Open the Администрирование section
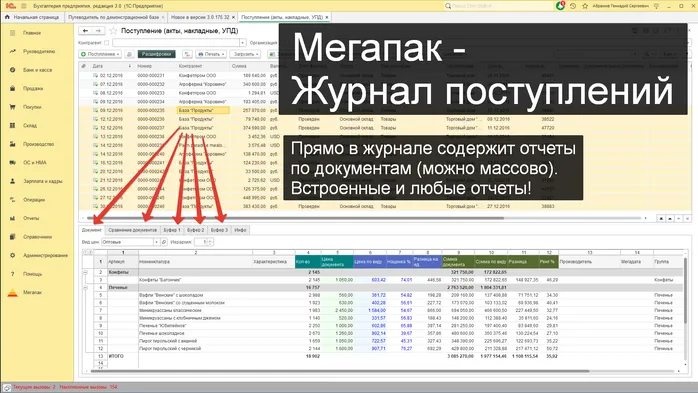 coord(45,255)
